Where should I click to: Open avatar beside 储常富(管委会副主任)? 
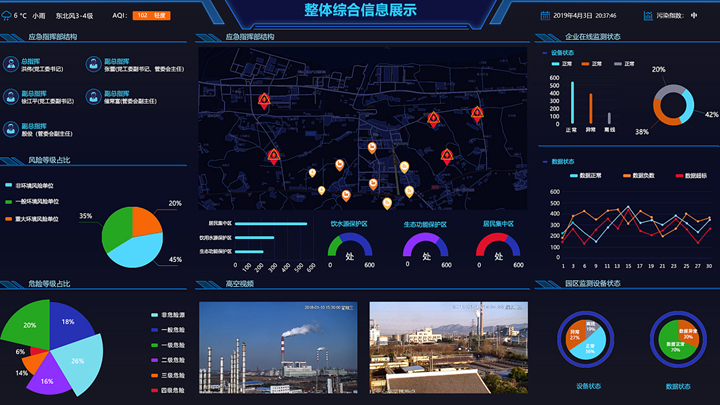point(93,97)
